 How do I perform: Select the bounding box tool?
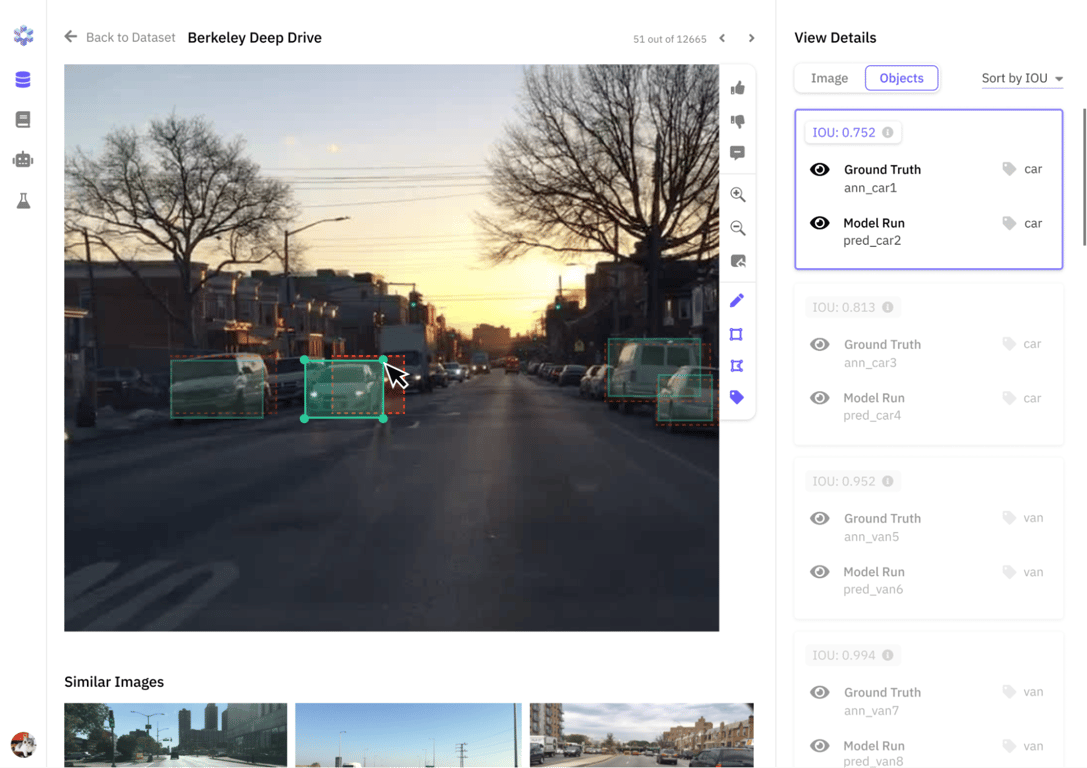pyautogui.click(x=737, y=334)
